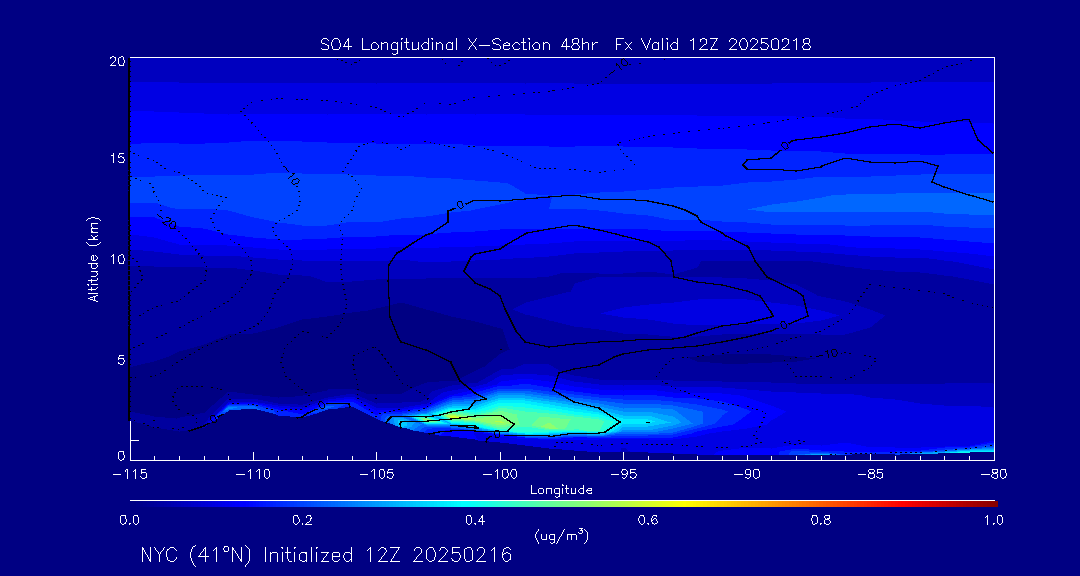Select the 5 km altitude tick label
The height and width of the screenshot is (576, 1080).
(120, 359)
